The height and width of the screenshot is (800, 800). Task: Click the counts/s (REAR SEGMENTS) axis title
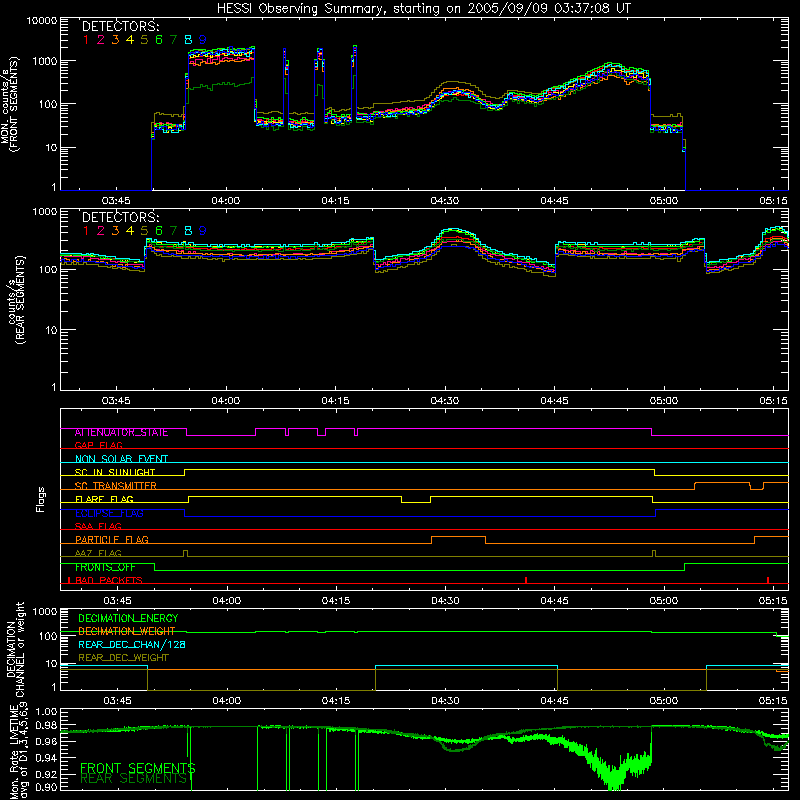16,300
